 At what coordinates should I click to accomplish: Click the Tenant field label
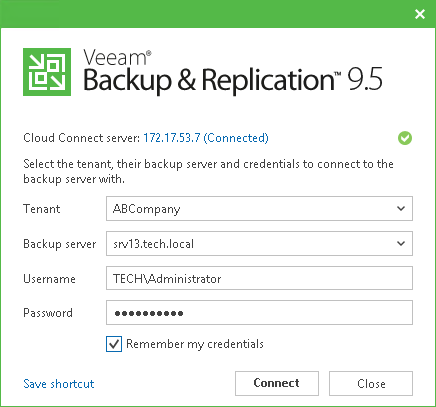[42, 209]
